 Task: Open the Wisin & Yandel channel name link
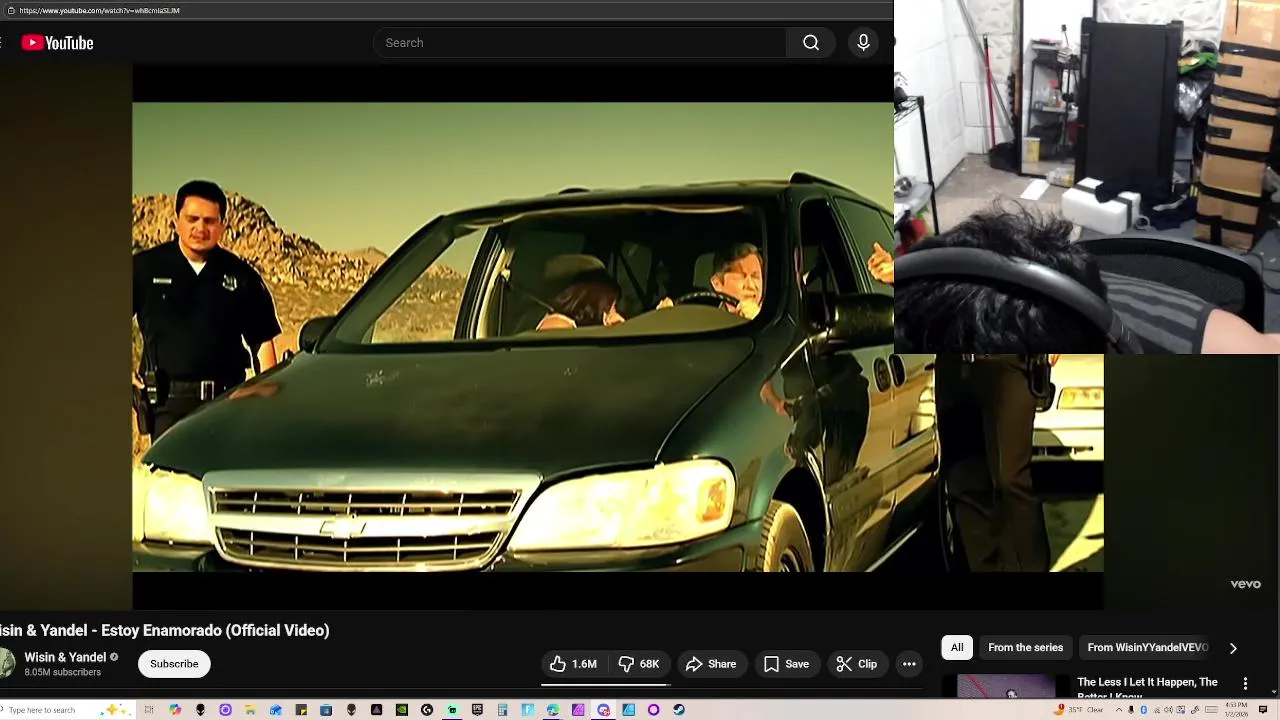pyautogui.click(x=65, y=657)
